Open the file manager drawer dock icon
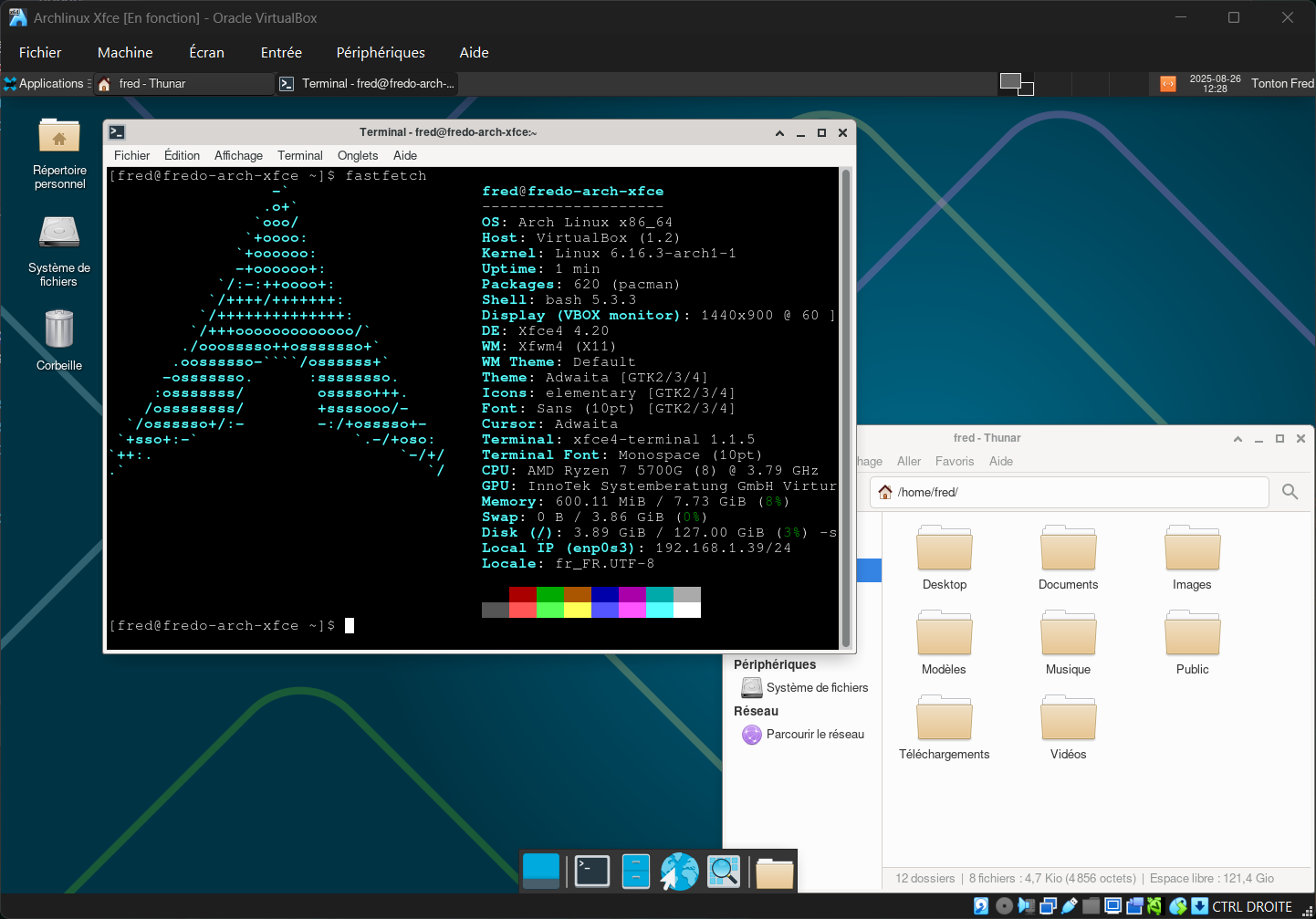Image resolution: width=1316 pixels, height=919 pixels. (x=636, y=872)
